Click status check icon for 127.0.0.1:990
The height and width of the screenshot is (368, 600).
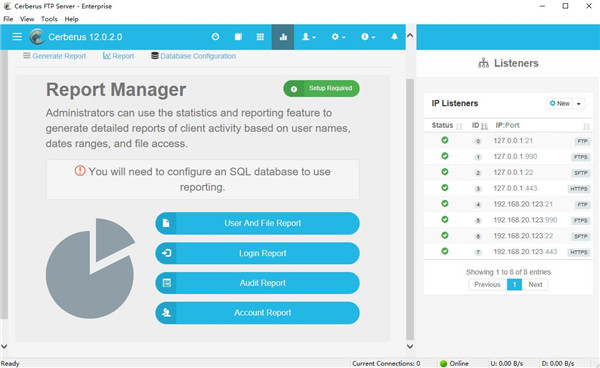pyautogui.click(x=445, y=156)
